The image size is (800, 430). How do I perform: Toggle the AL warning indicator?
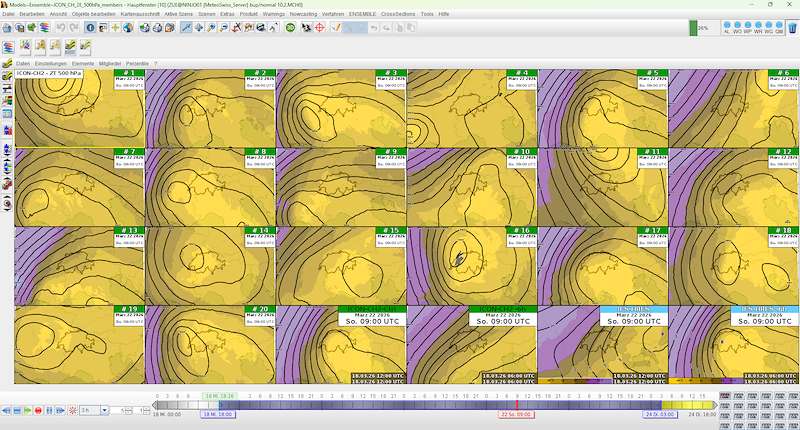pyautogui.click(x=727, y=28)
